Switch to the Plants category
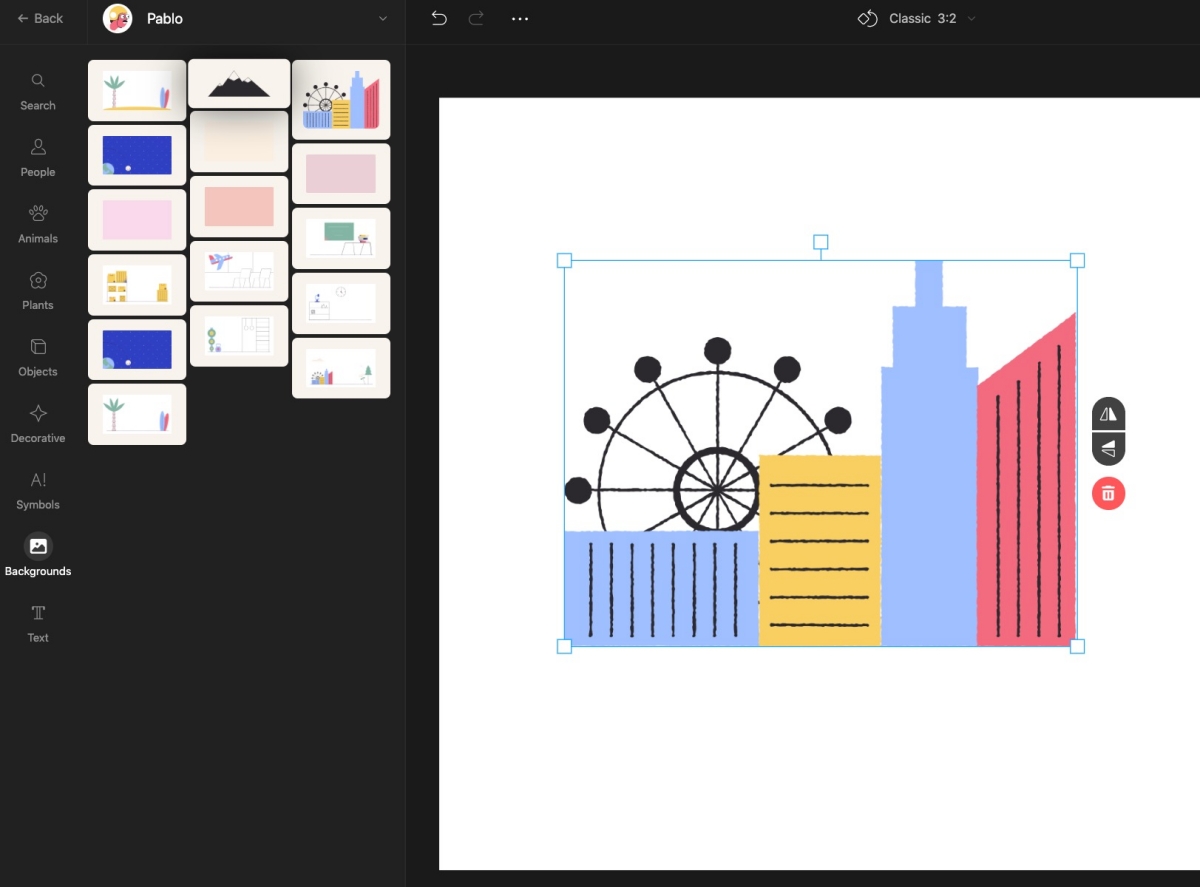The width and height of the screenshot is (1200, 887). coord(38,290)
